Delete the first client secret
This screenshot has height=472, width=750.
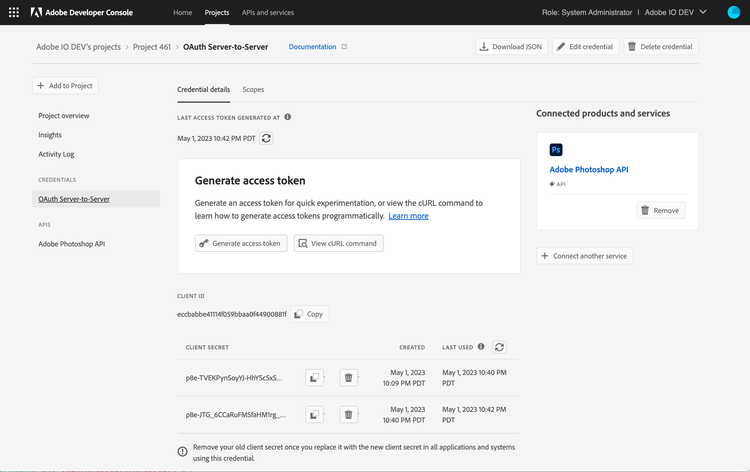348,378
